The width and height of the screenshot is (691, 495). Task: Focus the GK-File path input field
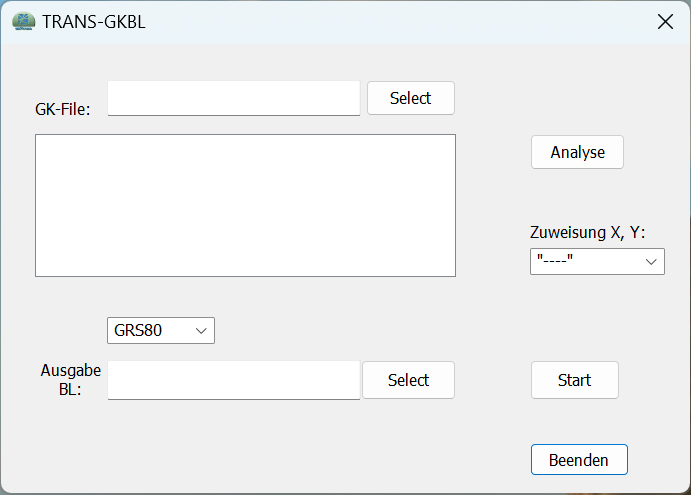[x=234, y=98]
